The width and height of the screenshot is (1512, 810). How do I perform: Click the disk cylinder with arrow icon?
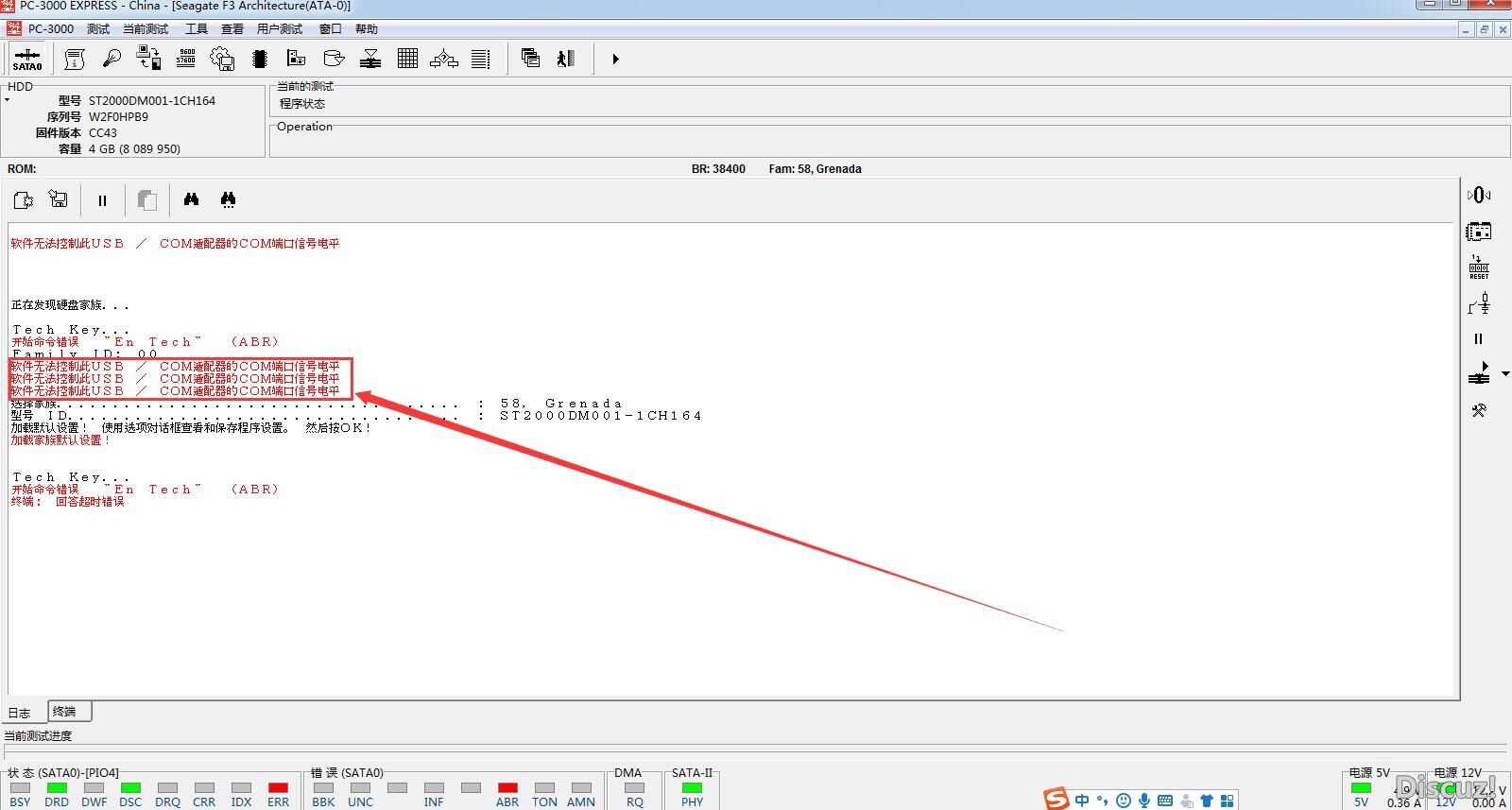pos(334,59)
